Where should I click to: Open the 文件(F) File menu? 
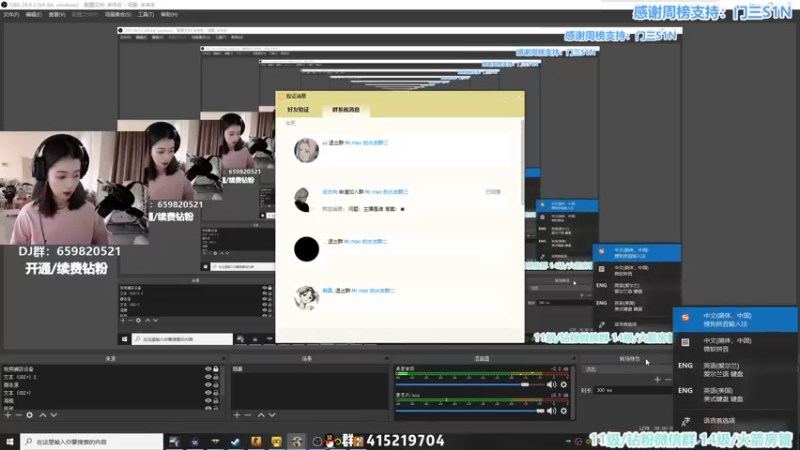[x=11, y=15]
